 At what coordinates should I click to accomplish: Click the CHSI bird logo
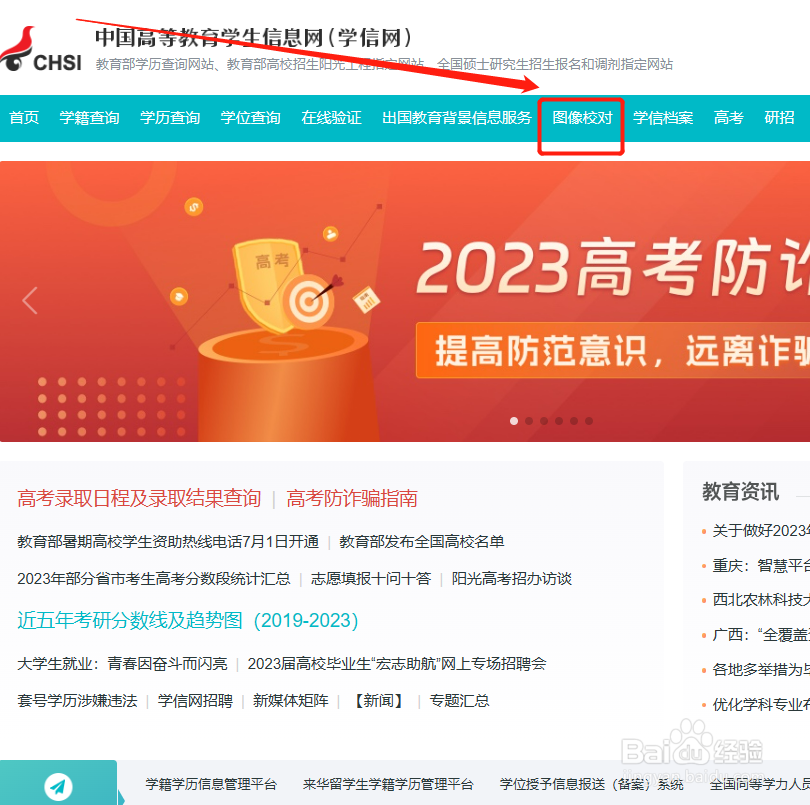[x=40, y=50]
